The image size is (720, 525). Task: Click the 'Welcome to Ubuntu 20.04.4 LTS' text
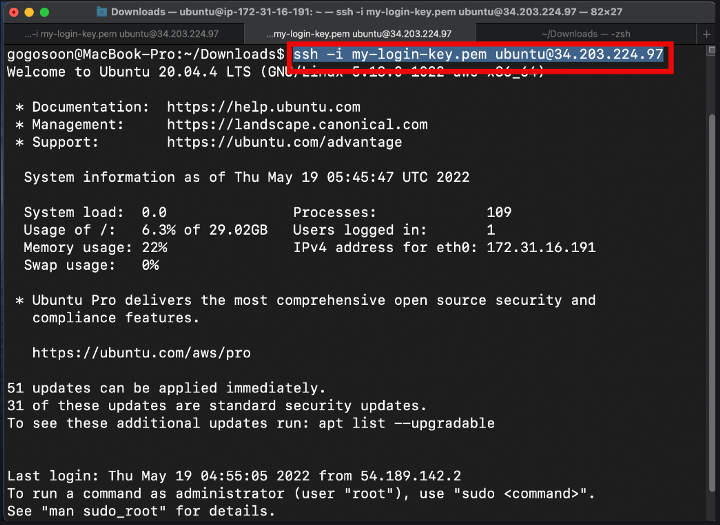[x=129, y=72]
